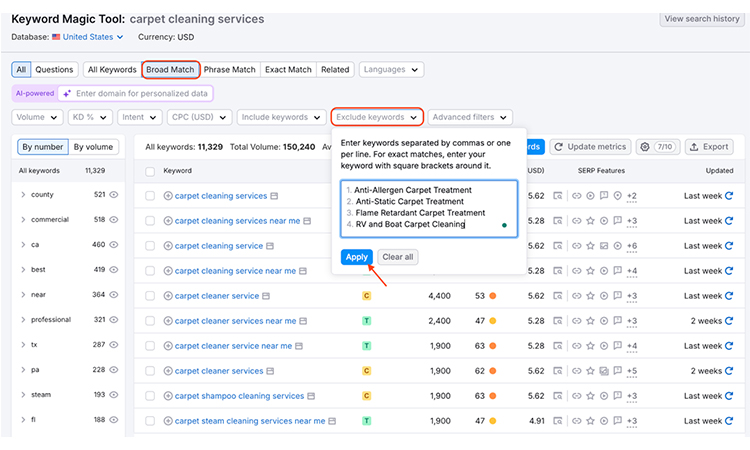Select checkbox for carpet shampoo cleaning services
750x450 pixels.
[150, 395]
